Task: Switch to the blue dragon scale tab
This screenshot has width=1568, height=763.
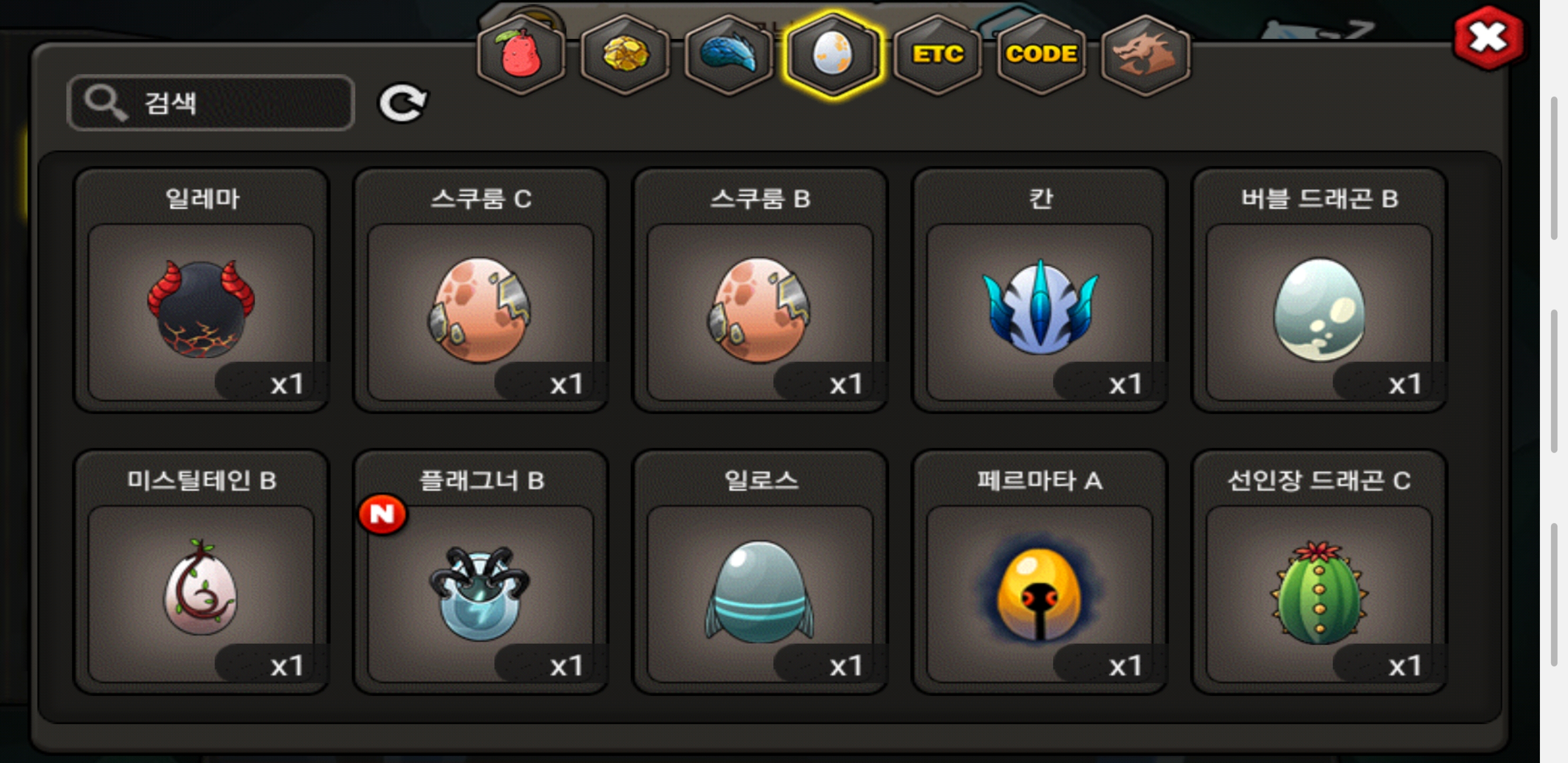Action: pyautogui.click(x=728, y=55)
